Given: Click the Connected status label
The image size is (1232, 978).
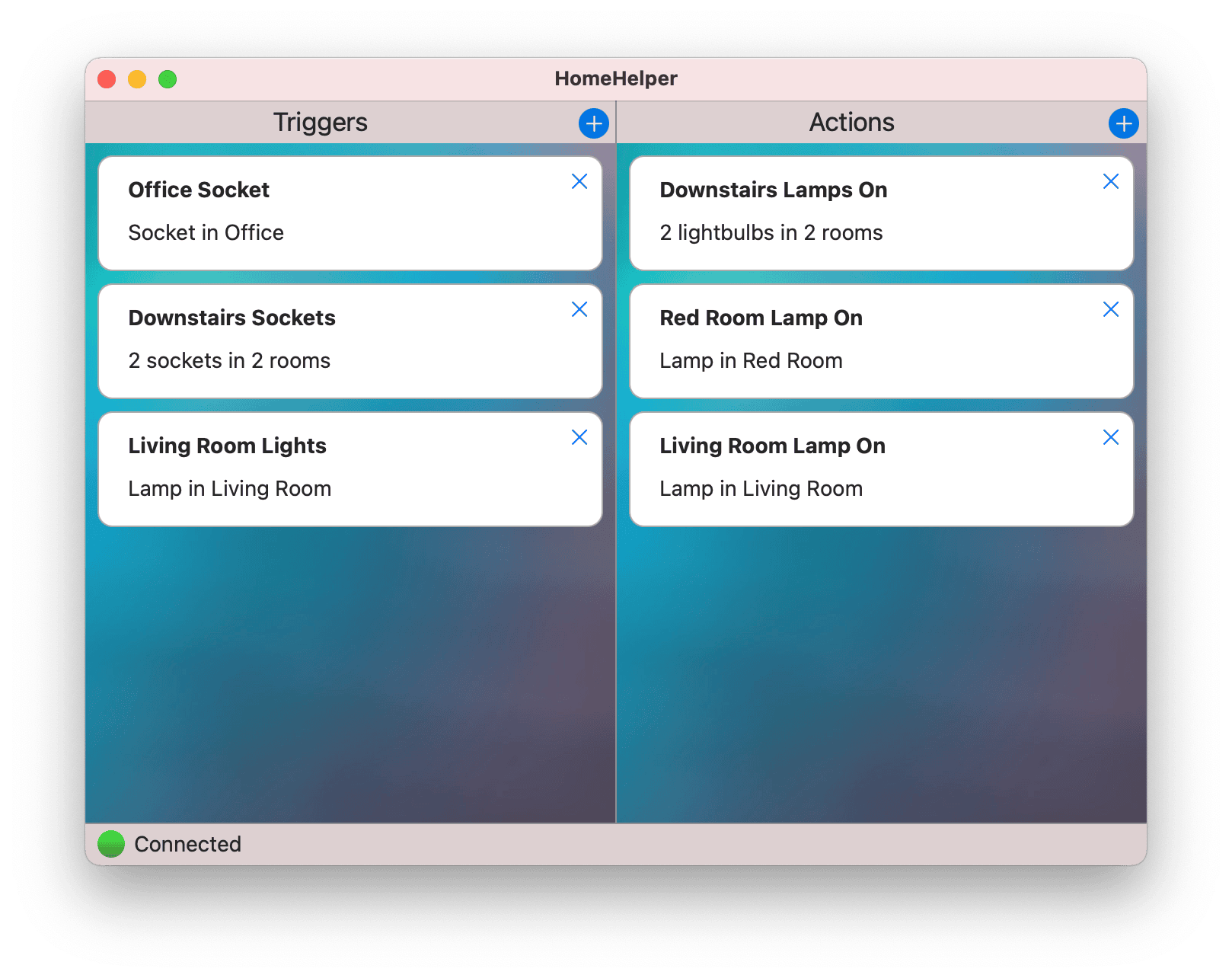Looking at the screenshot, I should [187, 844].
